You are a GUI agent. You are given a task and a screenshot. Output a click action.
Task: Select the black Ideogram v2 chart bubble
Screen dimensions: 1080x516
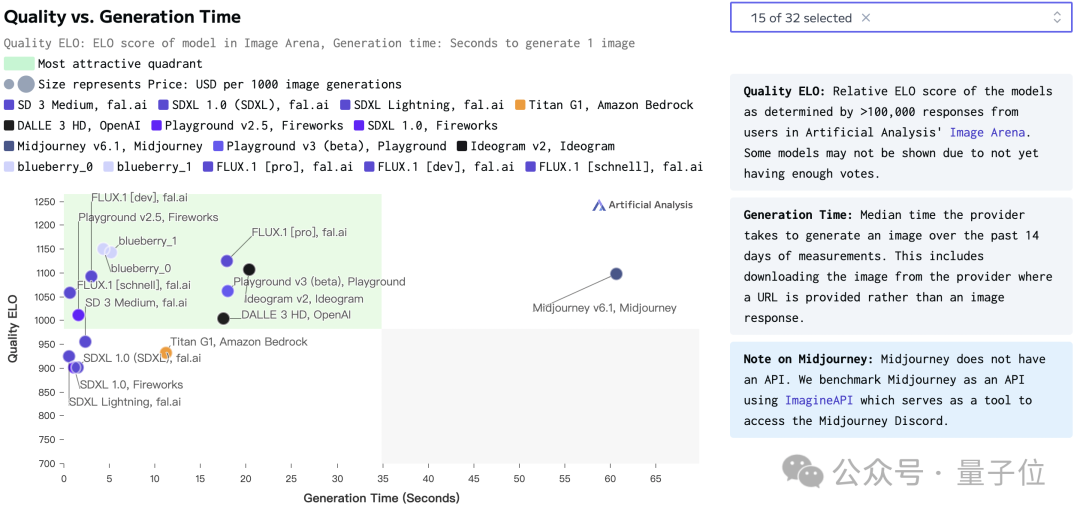point(249,270)
